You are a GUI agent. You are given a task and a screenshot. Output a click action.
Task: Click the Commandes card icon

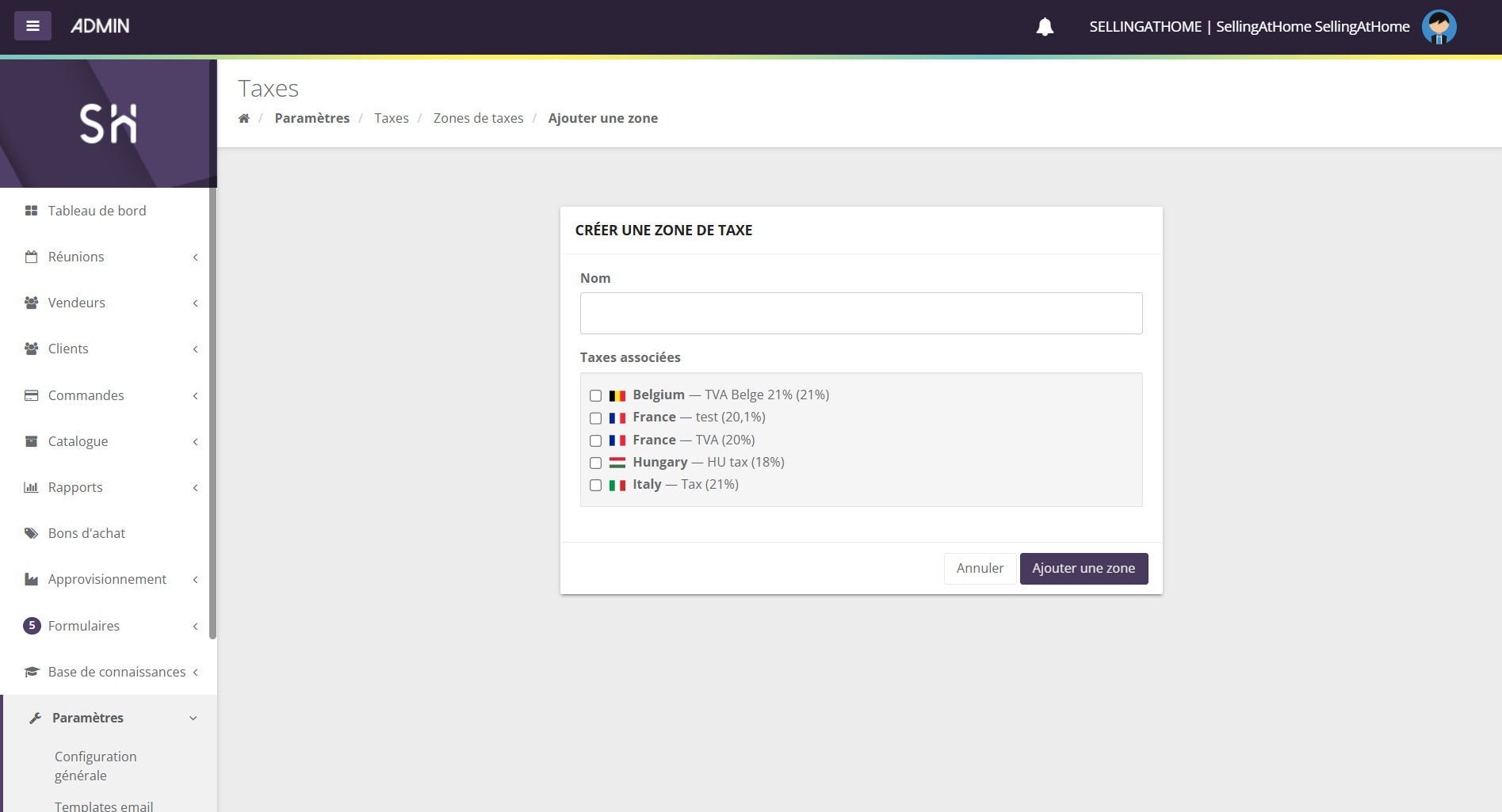32,395
